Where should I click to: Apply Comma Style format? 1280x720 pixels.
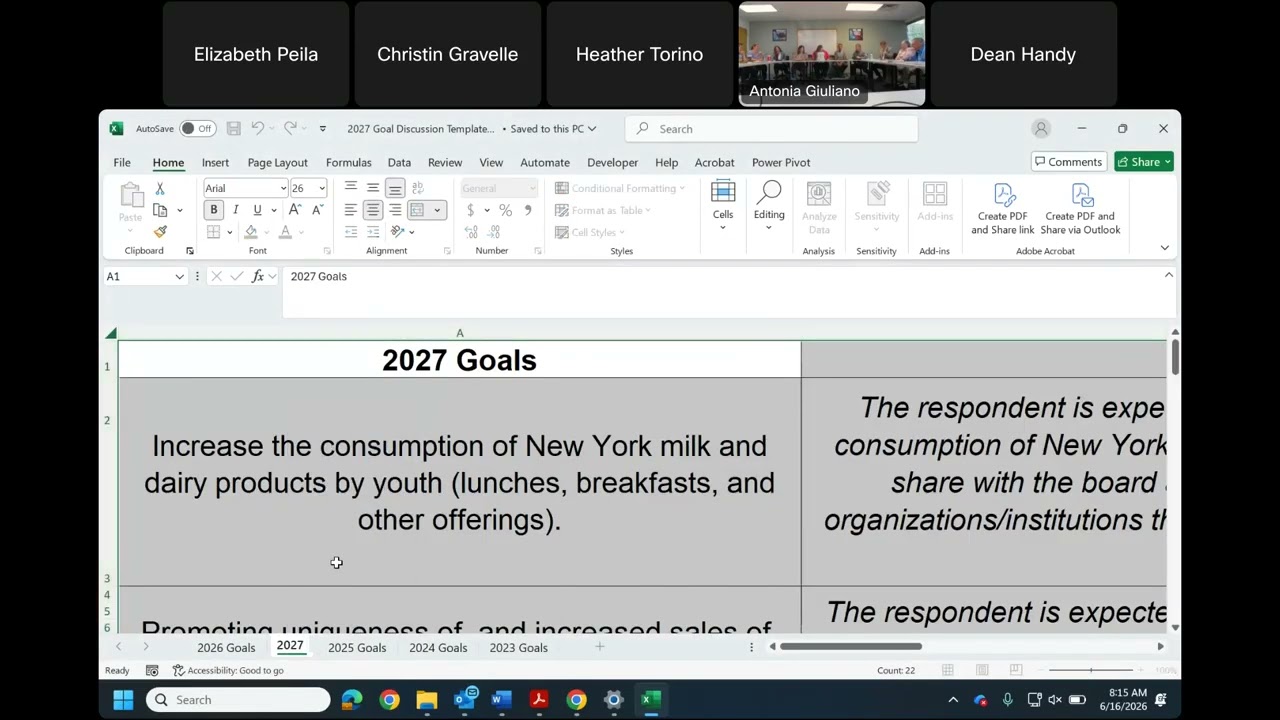click(x=528, y=210)
